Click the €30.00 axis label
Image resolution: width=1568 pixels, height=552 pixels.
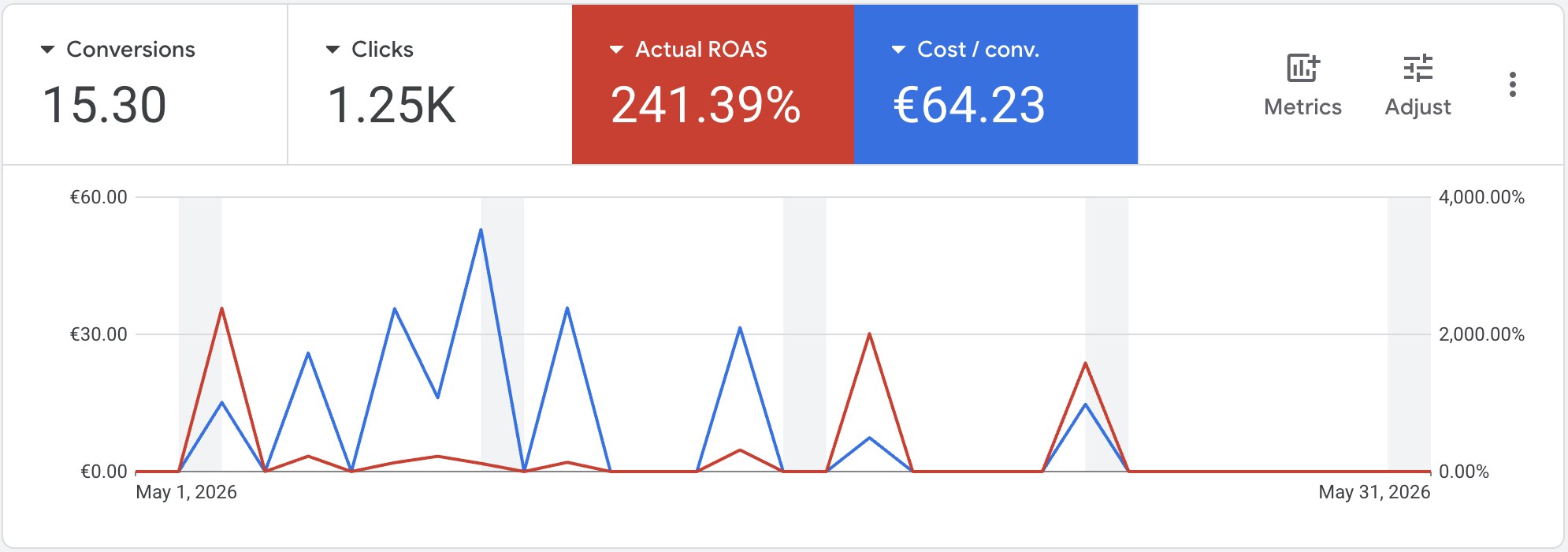[x=98, y=334]
